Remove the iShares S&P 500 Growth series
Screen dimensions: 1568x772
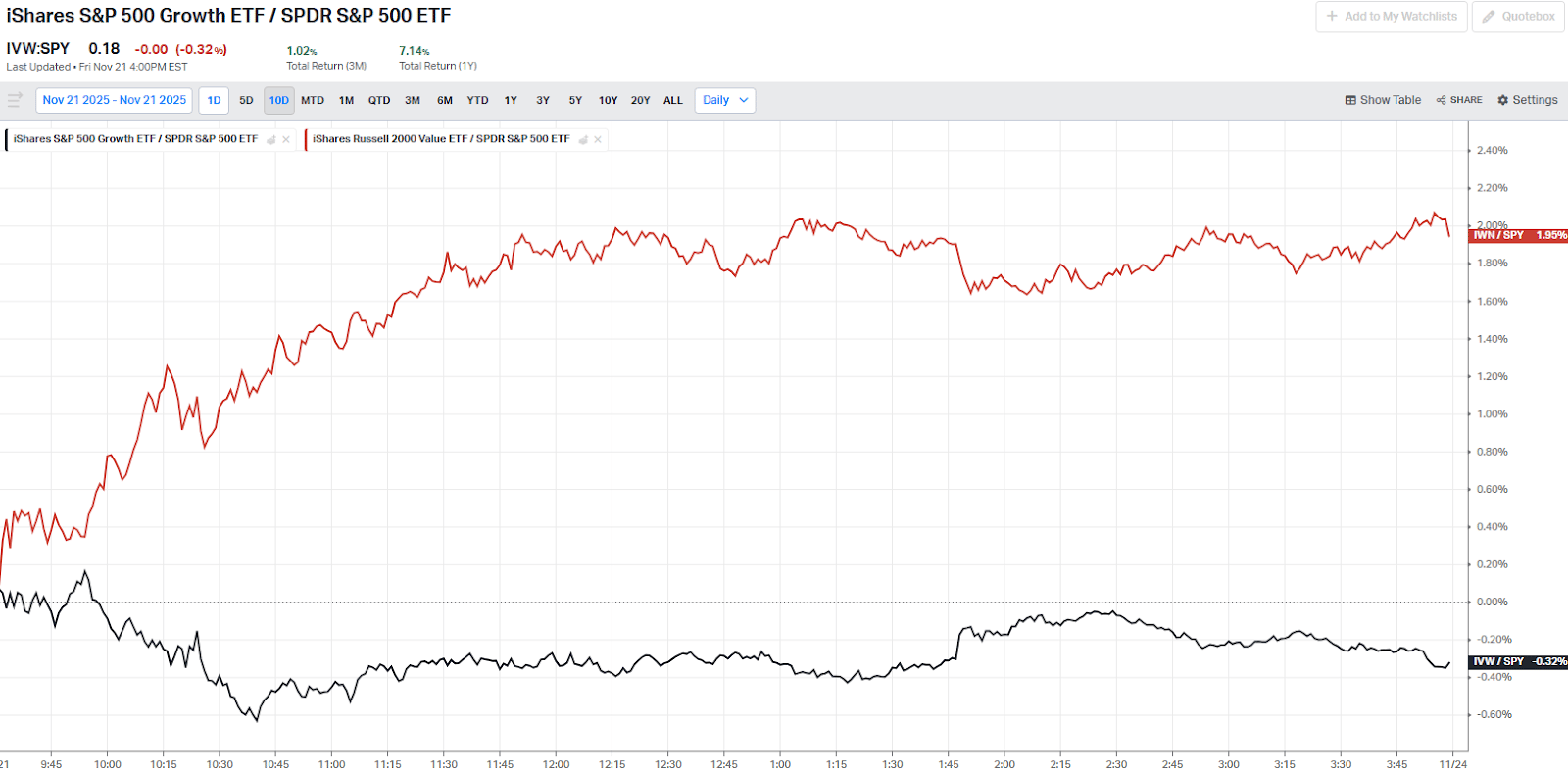pos(286,139)
